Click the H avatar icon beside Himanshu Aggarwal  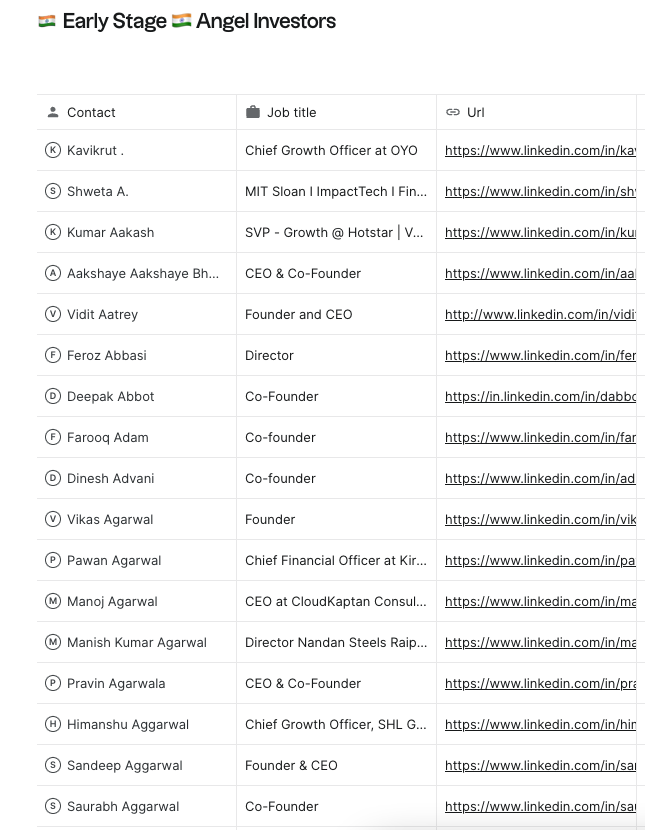(53, 725)
